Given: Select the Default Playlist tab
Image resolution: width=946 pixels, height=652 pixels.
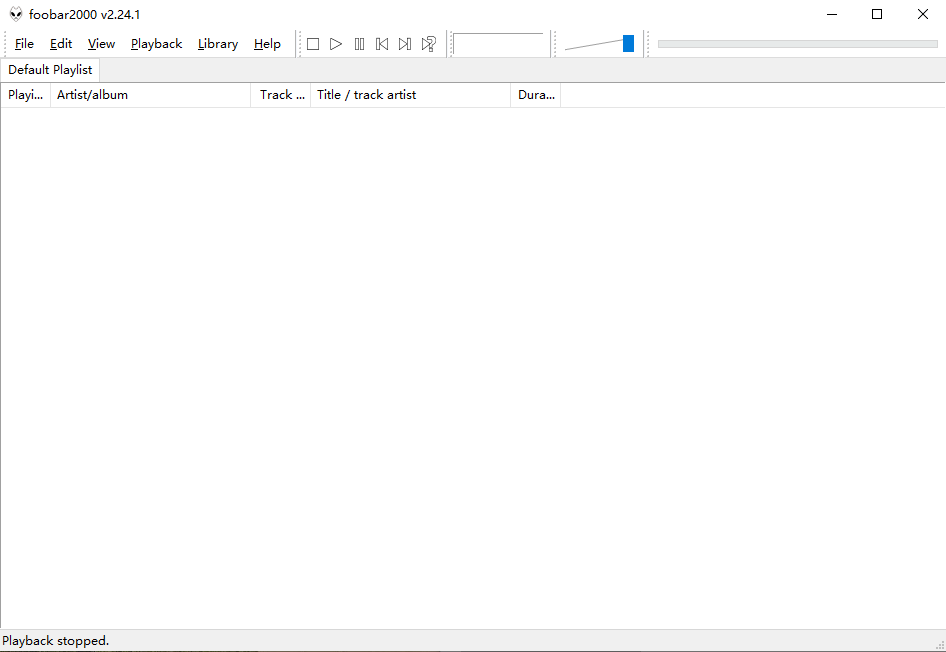Looking at the screenshot, I should coord(50,70).
